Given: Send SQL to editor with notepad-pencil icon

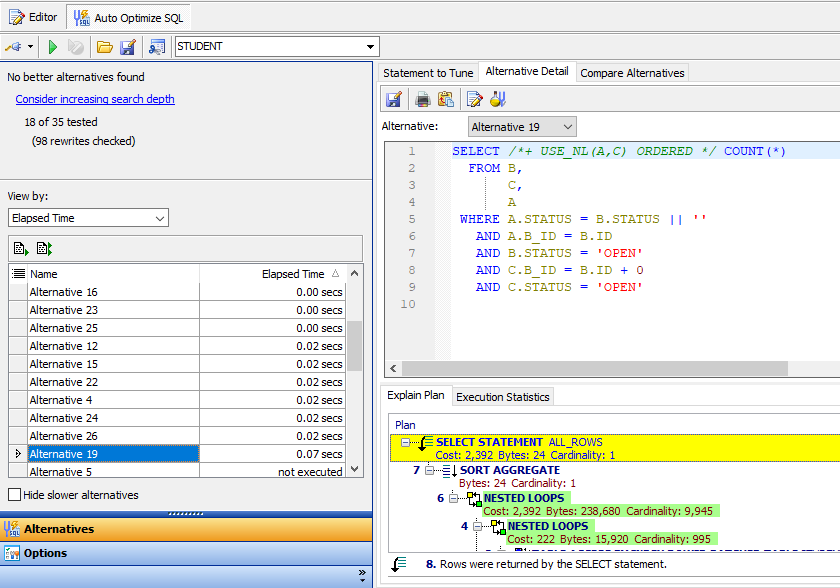Looking at the screenshot, I should [475, 99].
